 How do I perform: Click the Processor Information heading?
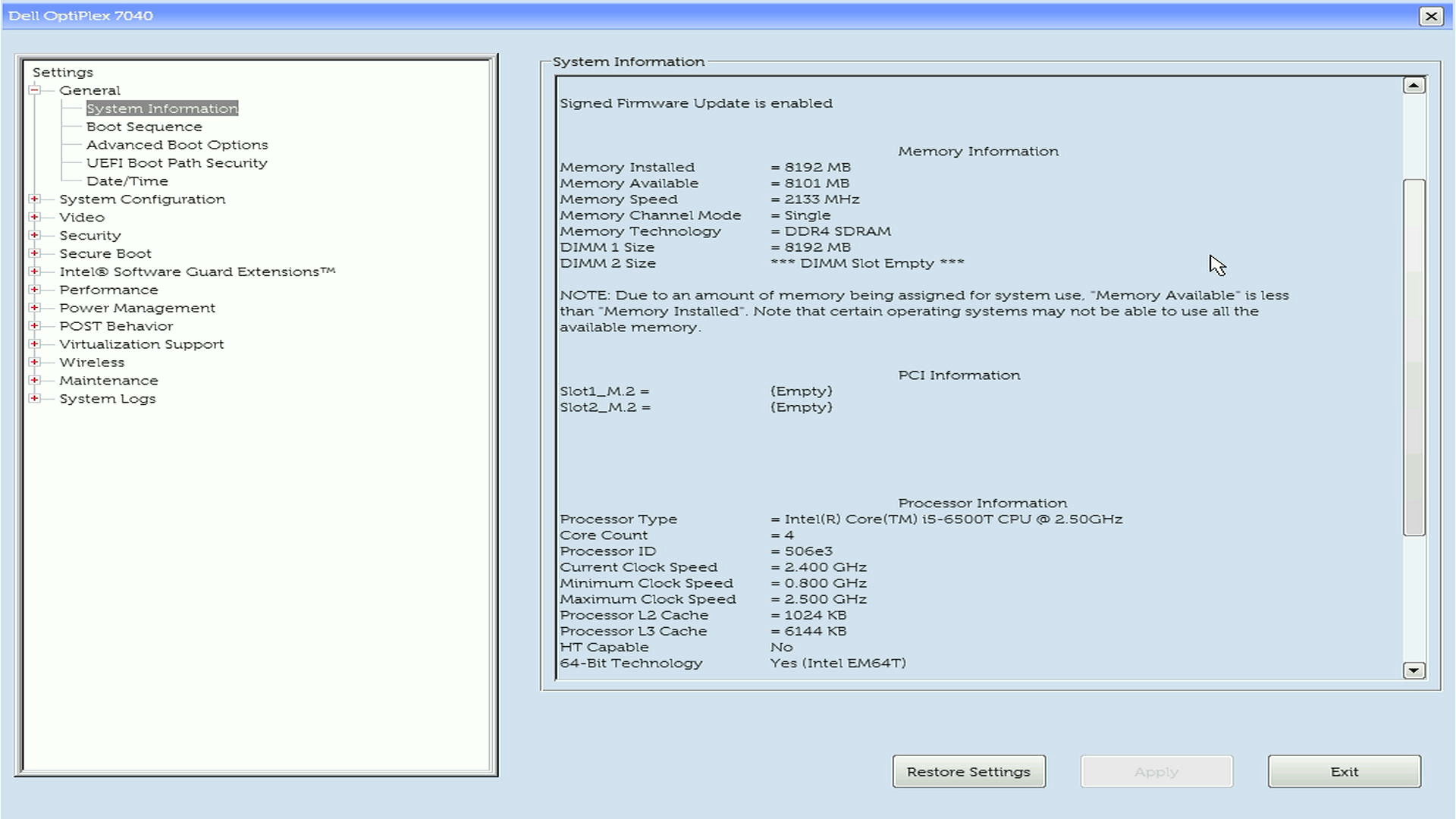983,504
